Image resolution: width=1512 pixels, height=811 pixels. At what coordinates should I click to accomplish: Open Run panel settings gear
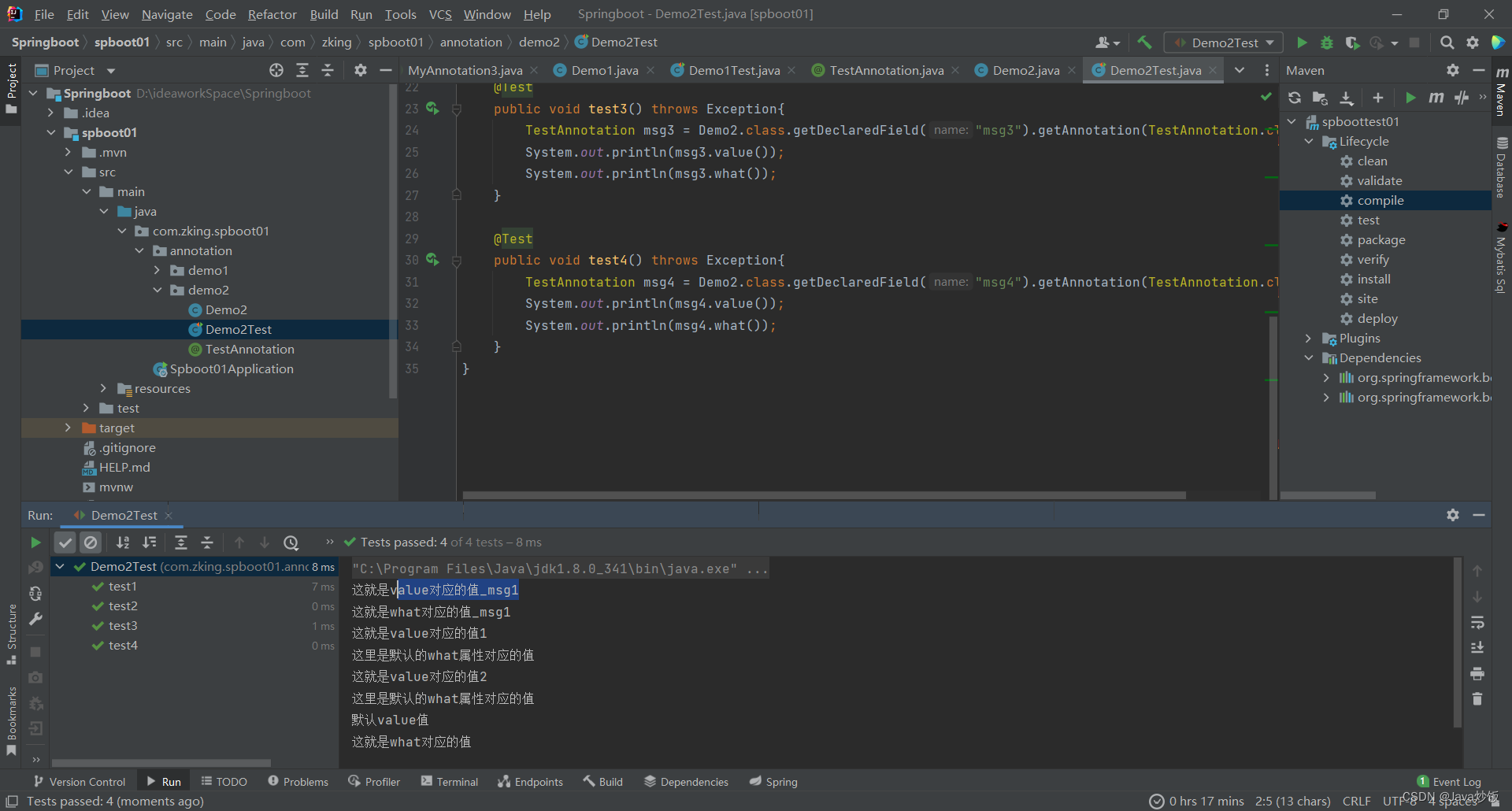click(1453, 515)
